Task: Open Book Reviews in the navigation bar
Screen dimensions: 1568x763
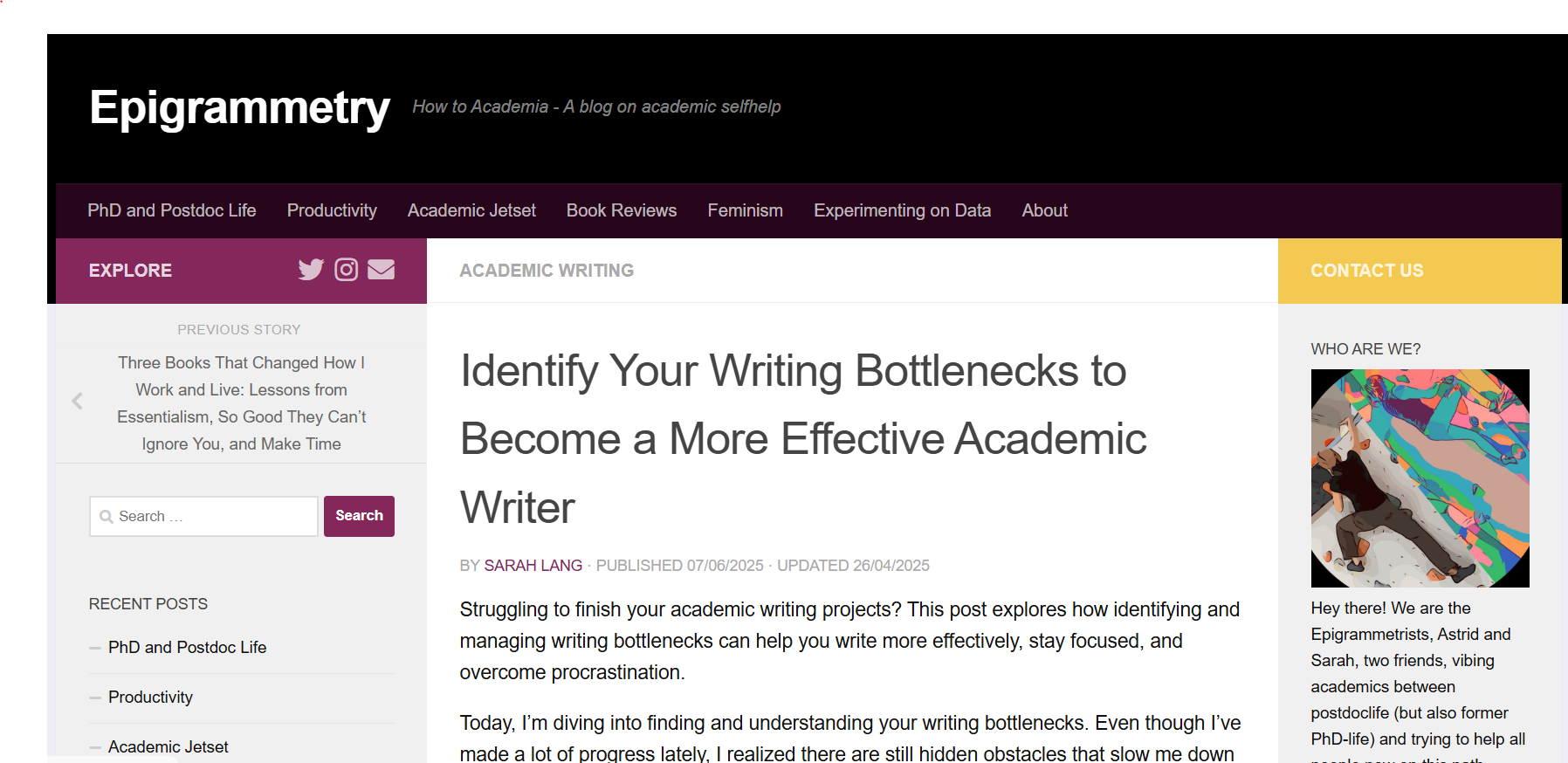Action: tap(622, 210)
